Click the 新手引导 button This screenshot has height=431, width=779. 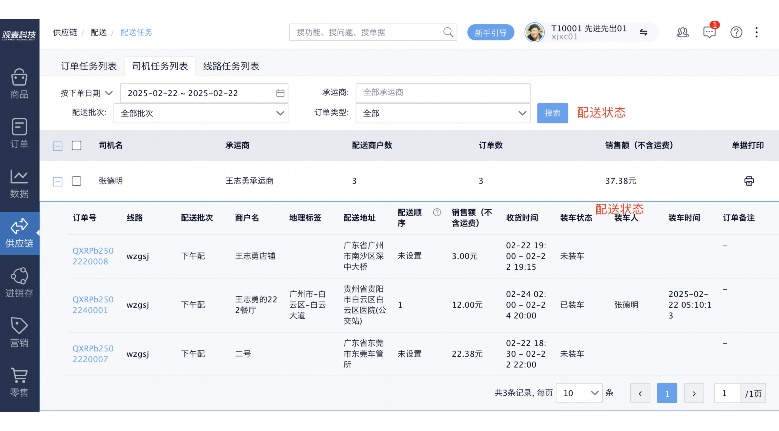(x=490, y=32)
